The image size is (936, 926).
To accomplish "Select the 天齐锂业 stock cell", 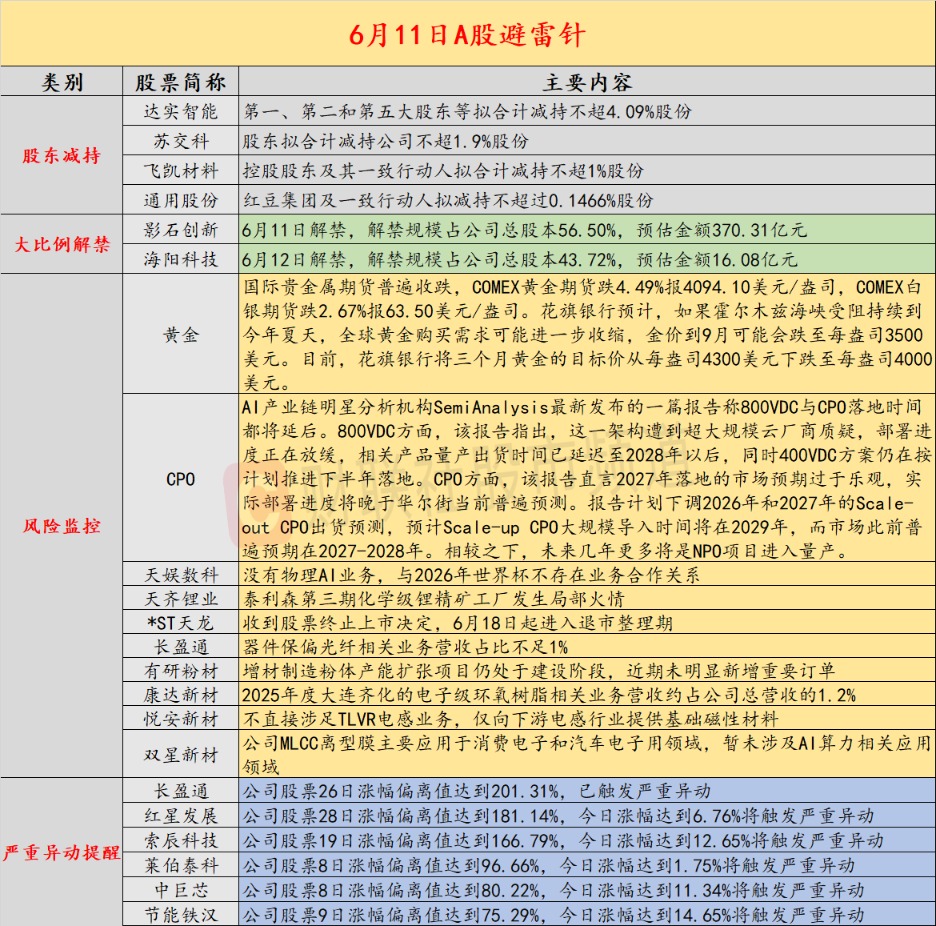I will pos(180,598).
